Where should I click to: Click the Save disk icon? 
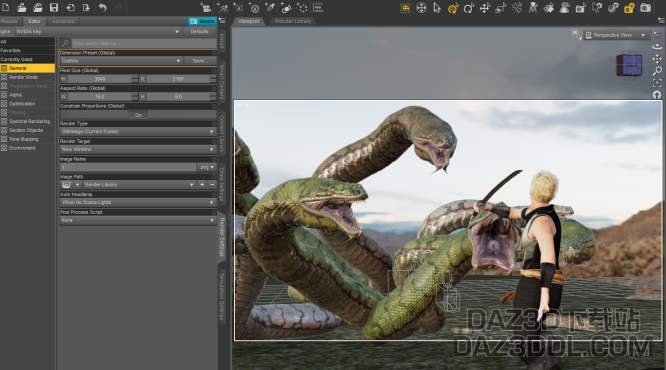[54, 7]
